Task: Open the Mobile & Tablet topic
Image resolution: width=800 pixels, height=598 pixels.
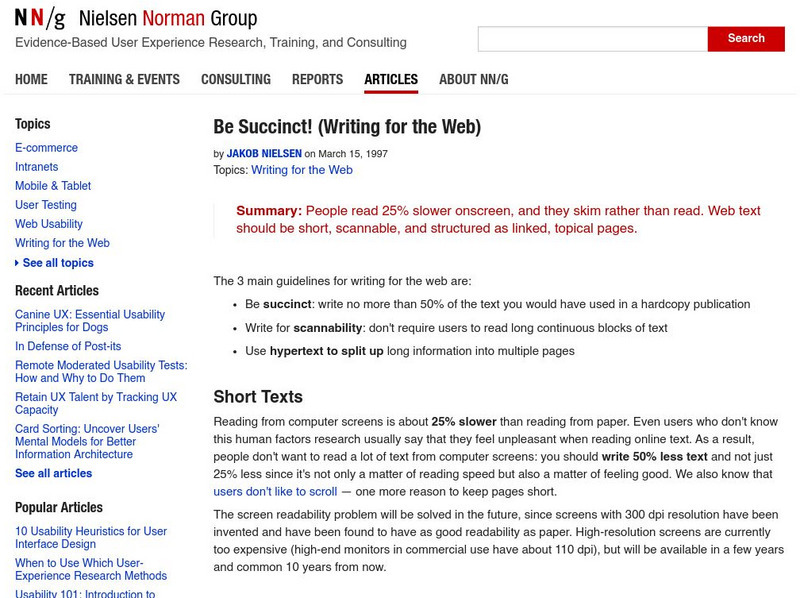Action: 53,186
